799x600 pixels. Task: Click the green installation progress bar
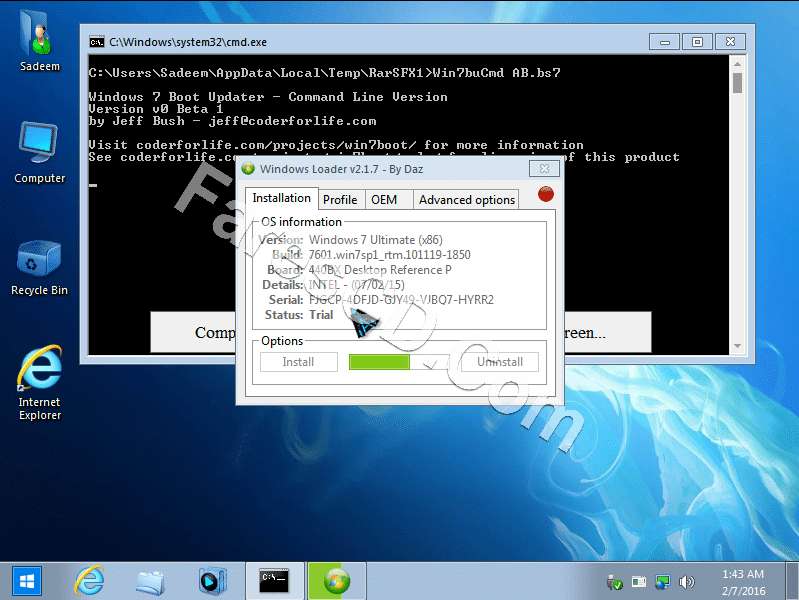399,362
